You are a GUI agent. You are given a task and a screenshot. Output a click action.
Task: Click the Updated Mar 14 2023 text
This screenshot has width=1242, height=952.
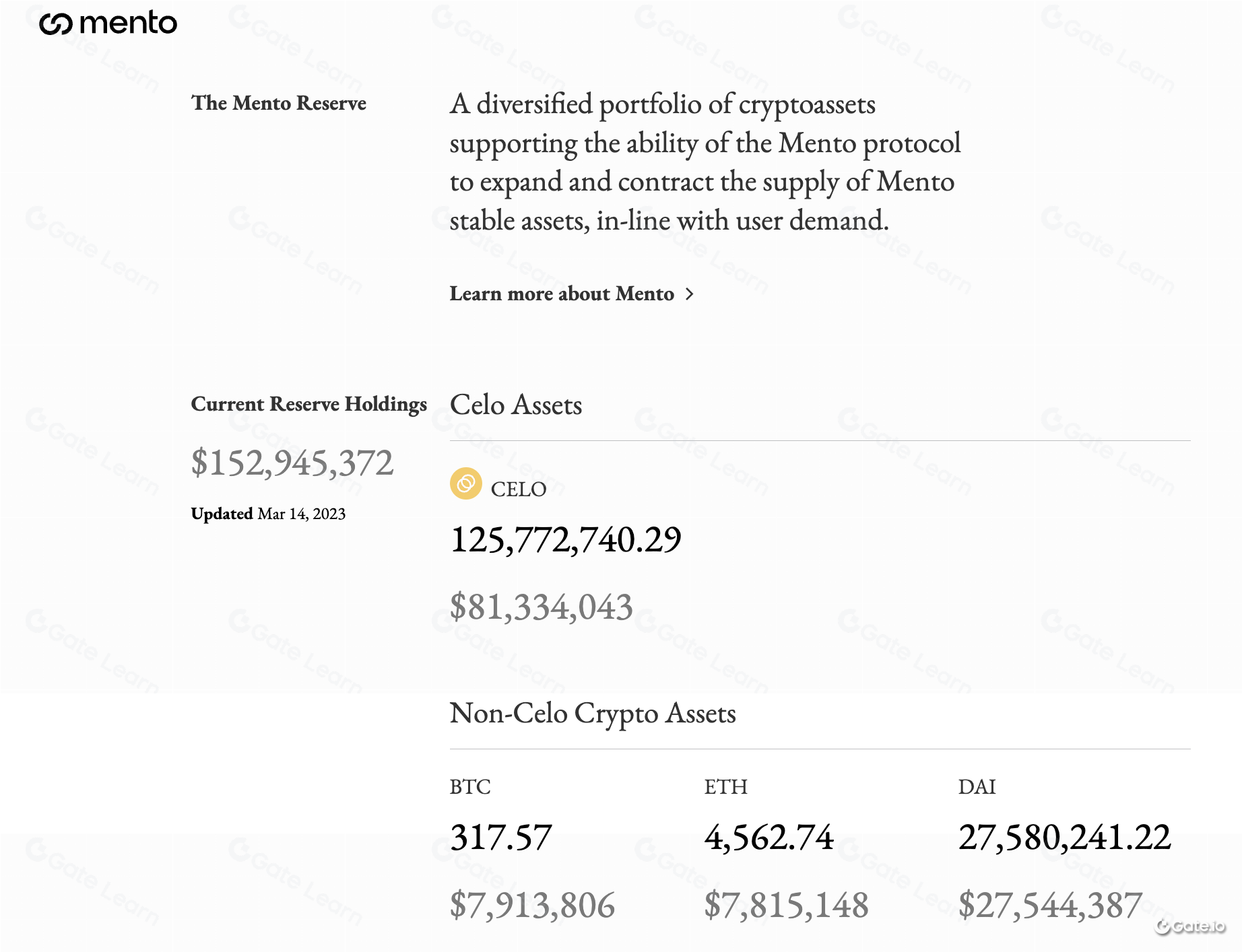[268, 513]
